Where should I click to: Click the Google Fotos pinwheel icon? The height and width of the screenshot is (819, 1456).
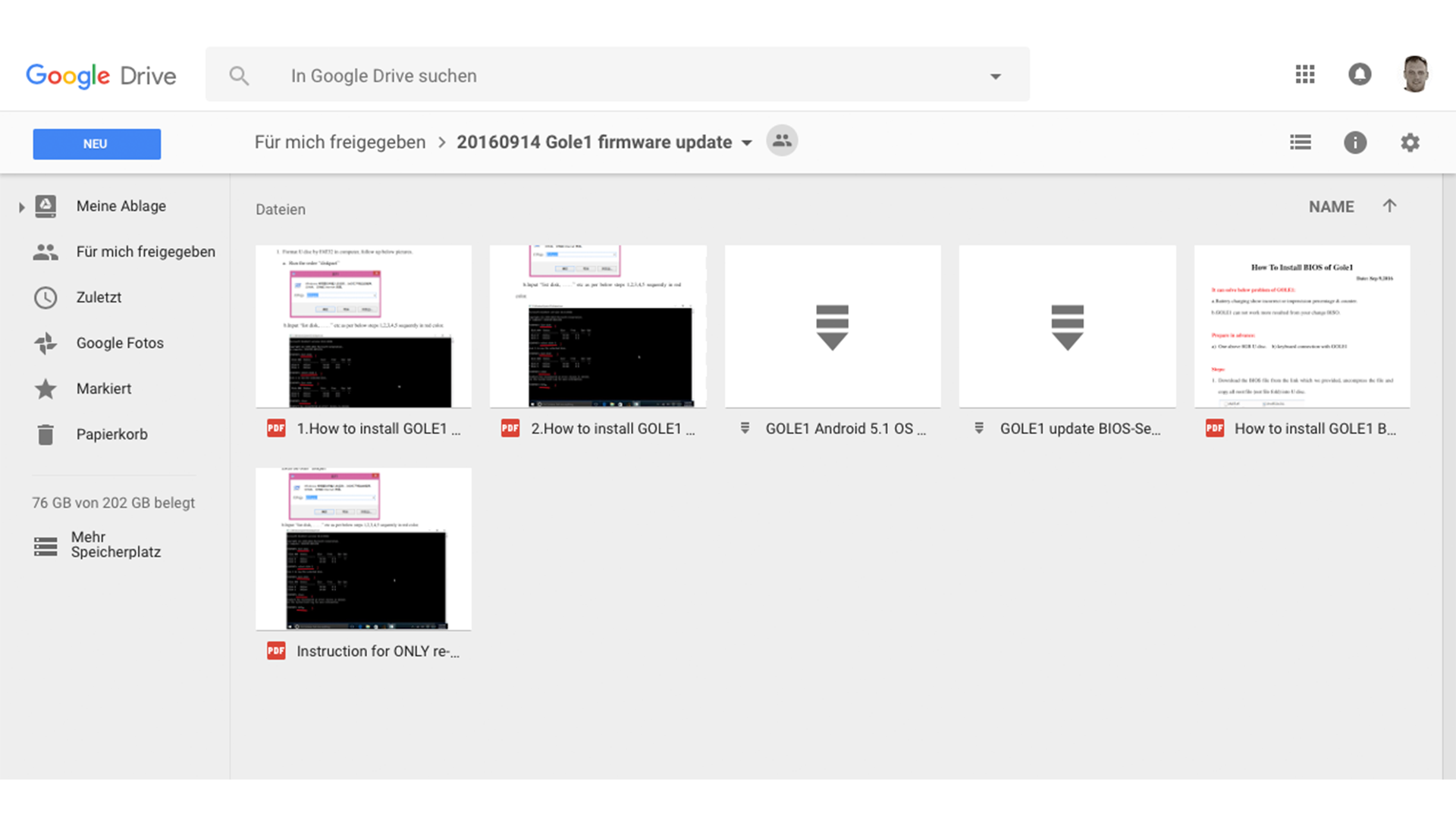45,344
